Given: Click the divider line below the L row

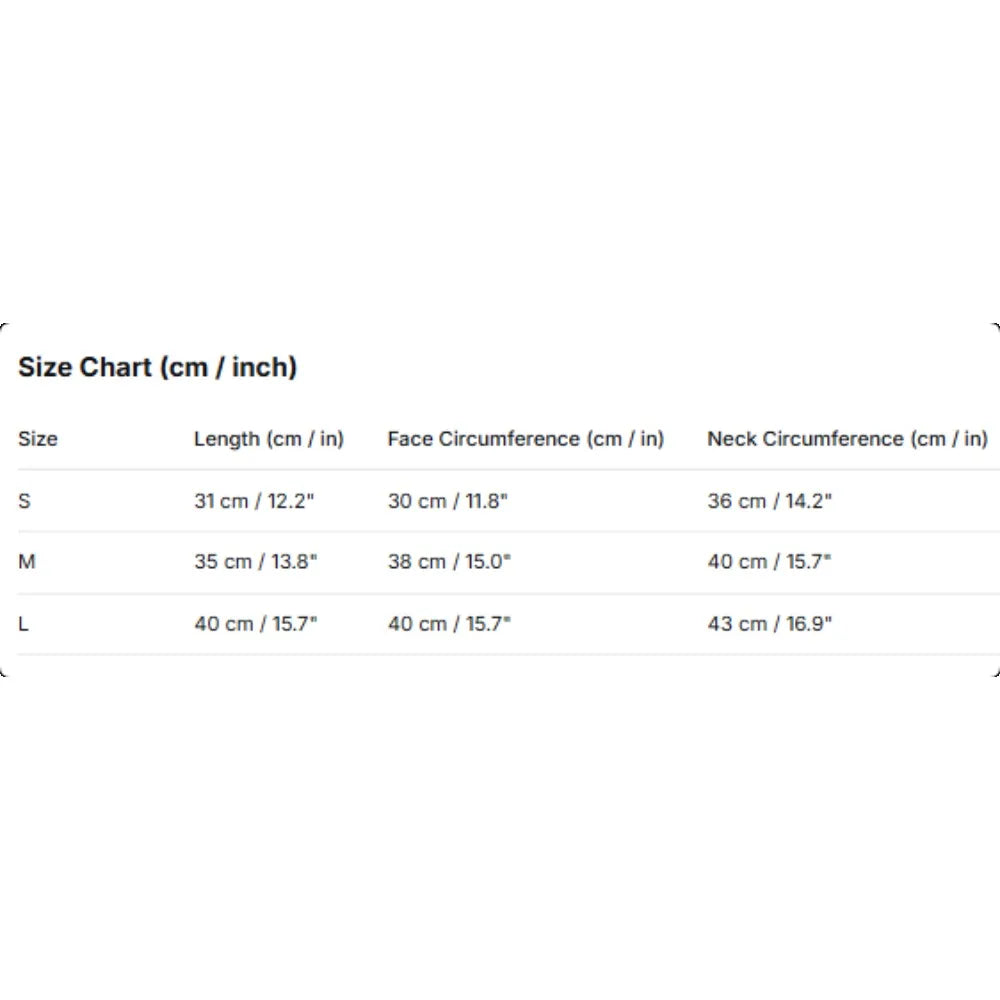Looking at the screenshot, I should [508, 654].
